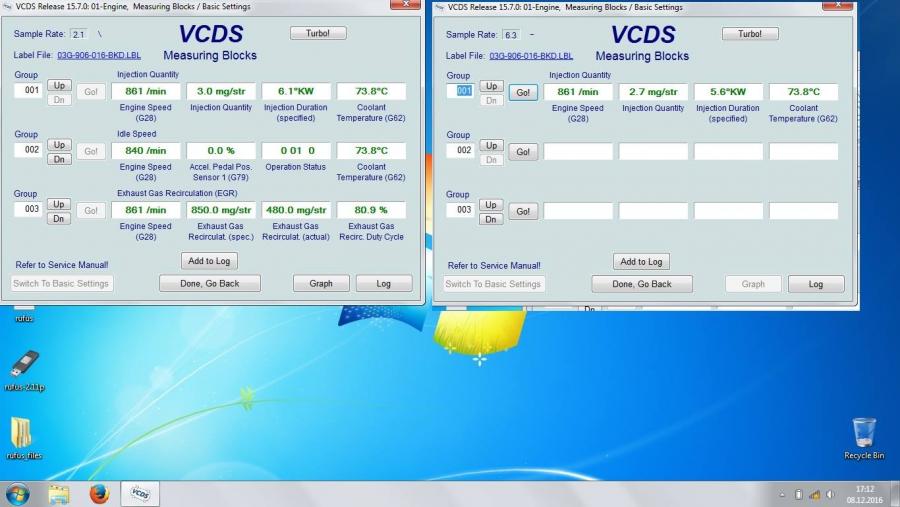Click the network signal icon in system tray
The image size is (900, 507).
coord(813,495)
